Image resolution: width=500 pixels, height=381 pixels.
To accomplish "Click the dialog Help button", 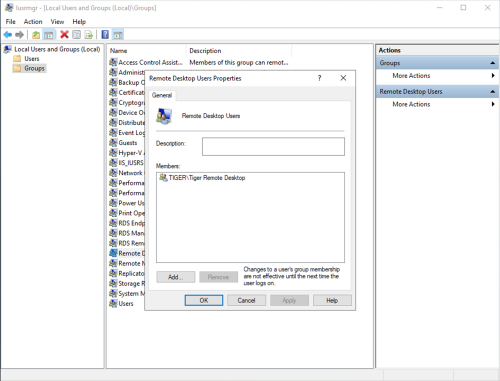I will point(332,300).
